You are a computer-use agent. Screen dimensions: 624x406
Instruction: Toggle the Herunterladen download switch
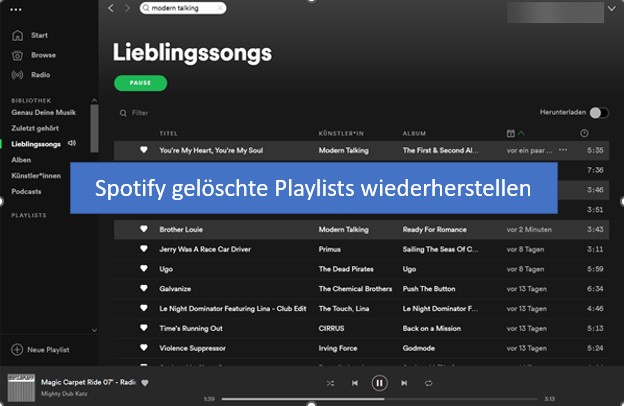coord(598,113)
